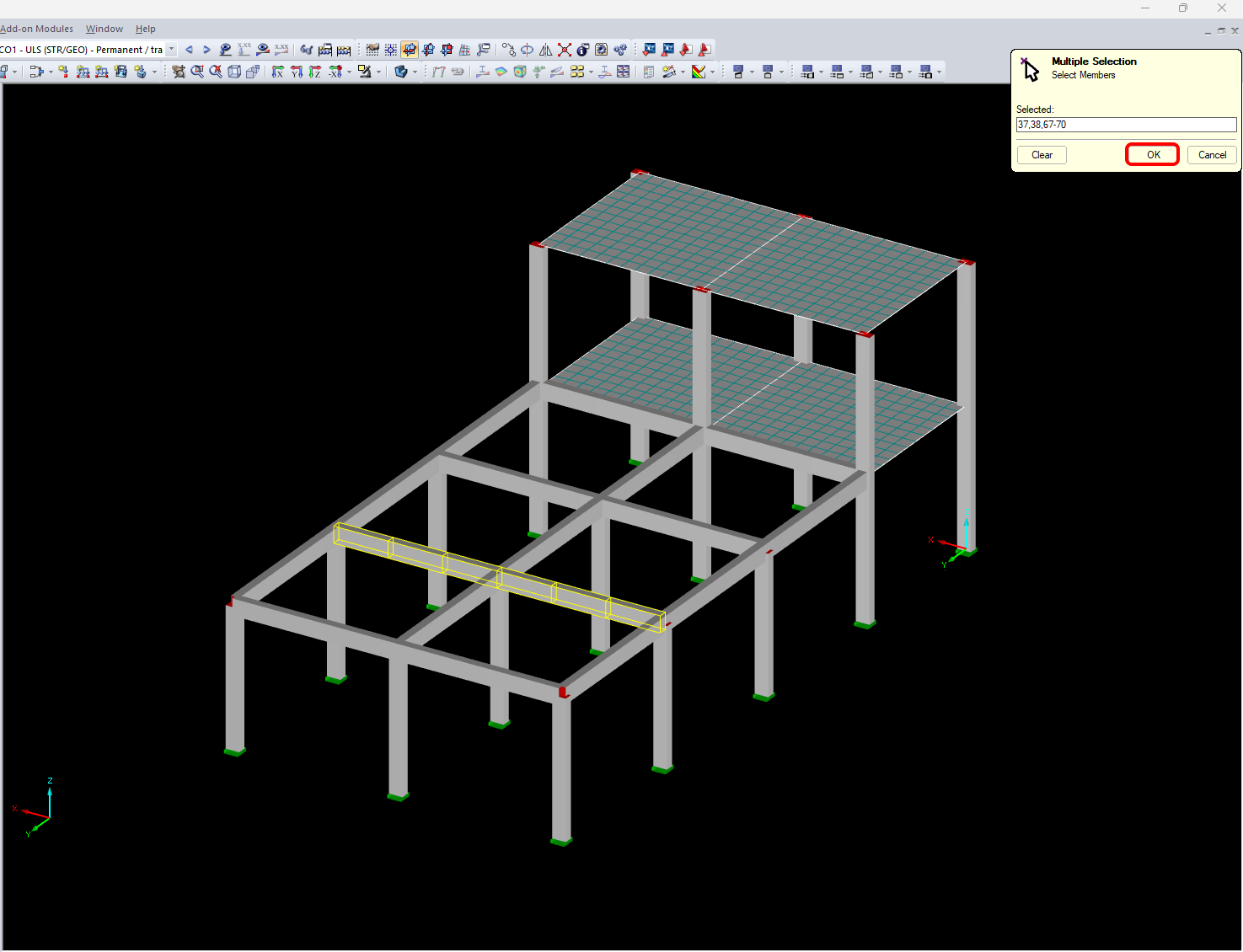Go to the next load case arrow
This screenshot has height=952, width=1243.
click(x=206, y=50)
